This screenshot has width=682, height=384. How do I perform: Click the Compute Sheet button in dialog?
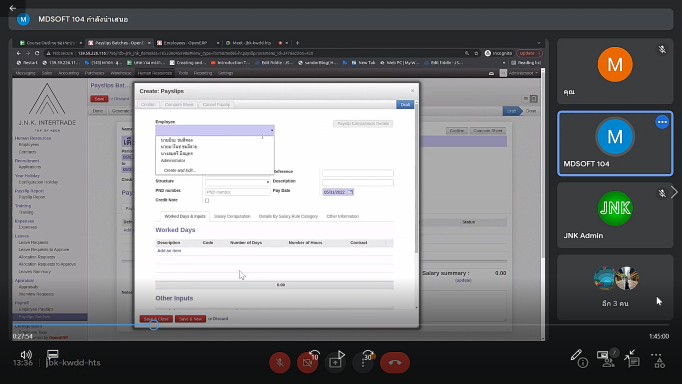(x=179, y=104)
